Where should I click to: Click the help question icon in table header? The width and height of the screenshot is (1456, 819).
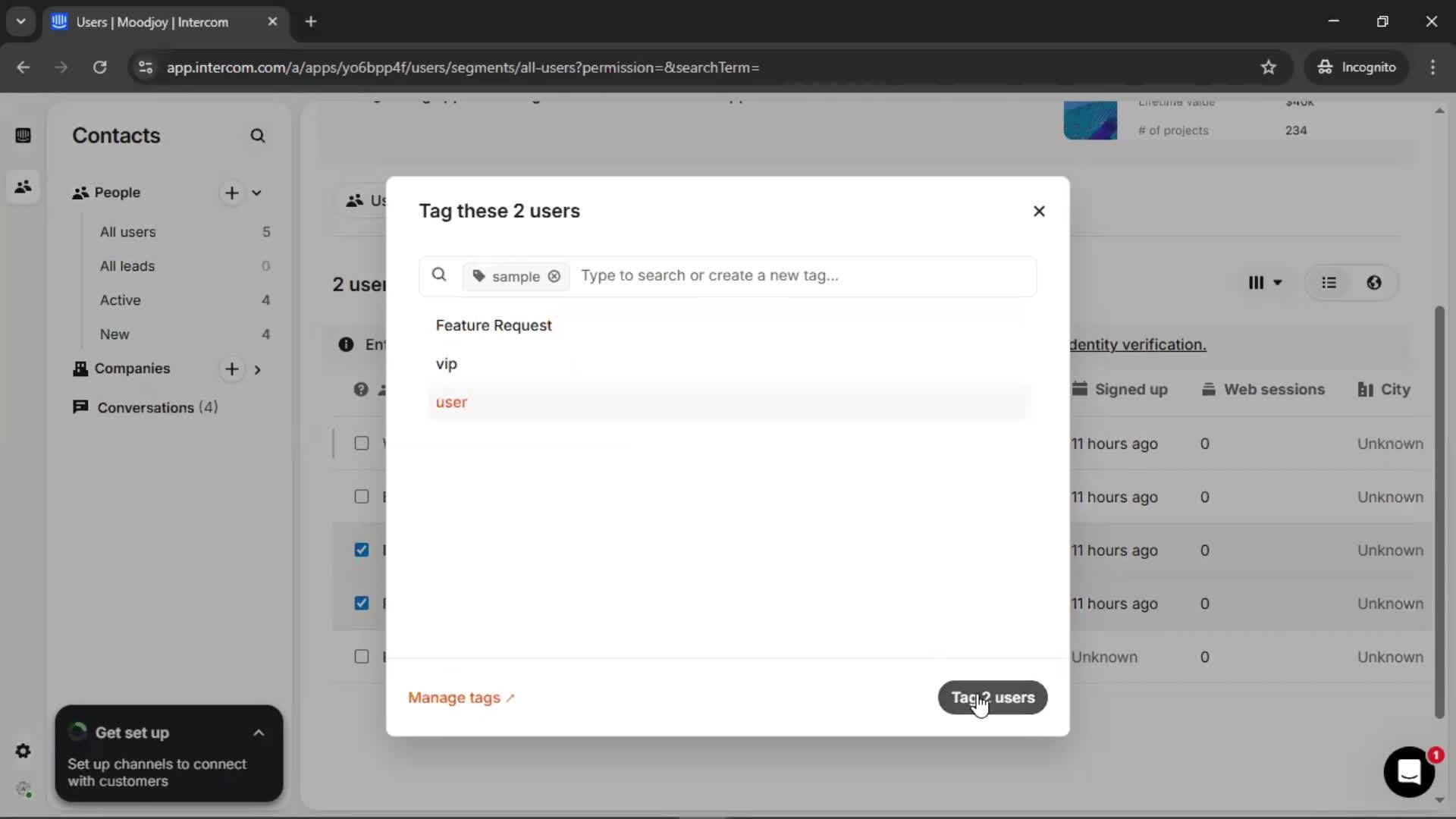pos(361,390)
